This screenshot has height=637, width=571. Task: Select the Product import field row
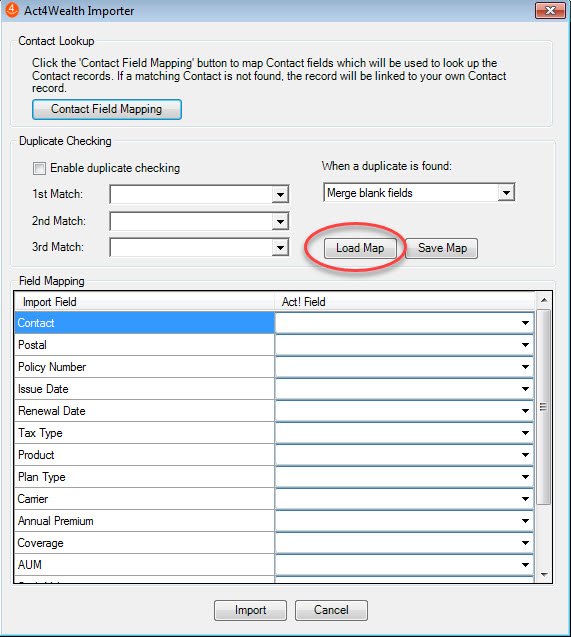145,455
